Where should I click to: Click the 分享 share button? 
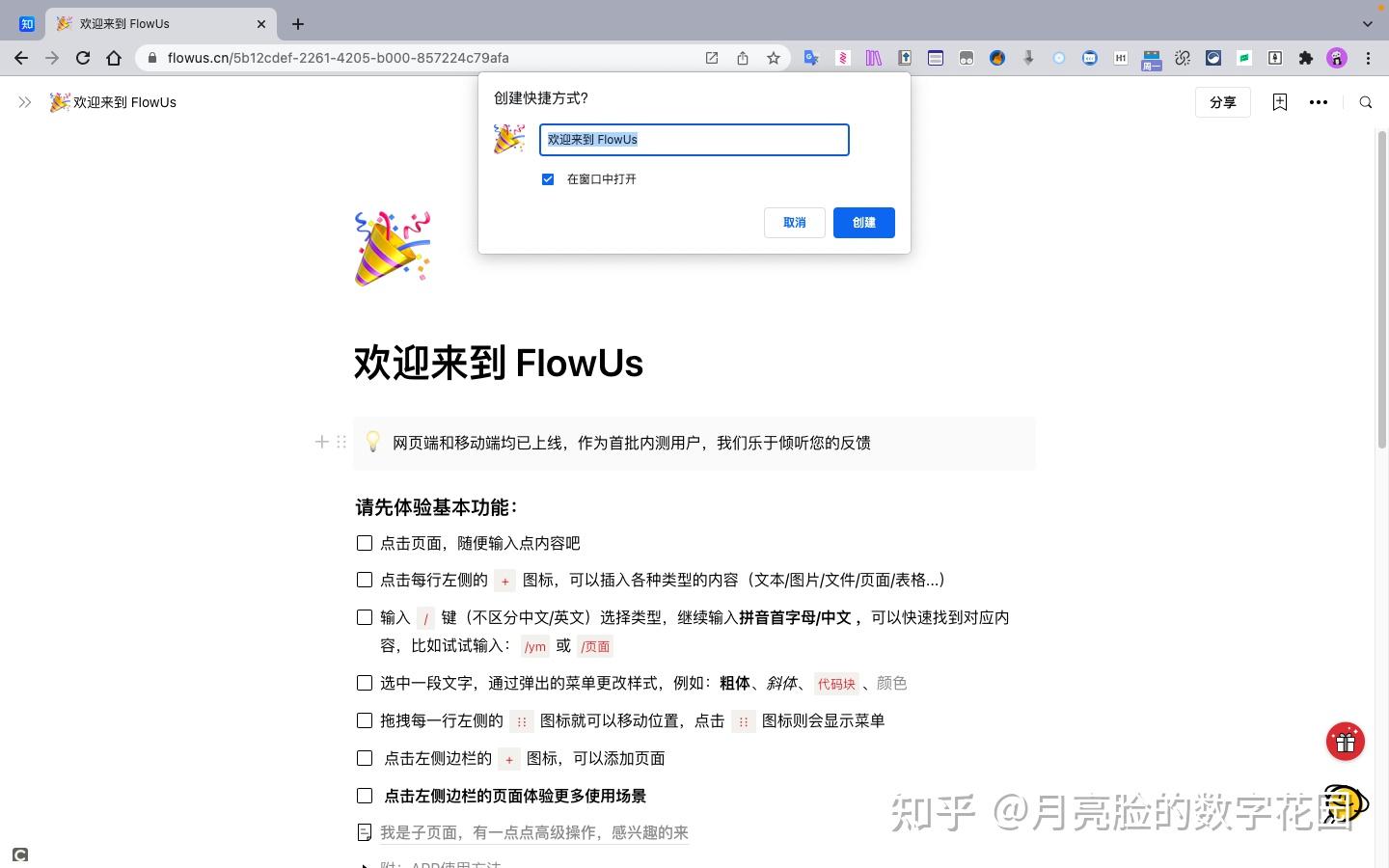pos(1222,101)
